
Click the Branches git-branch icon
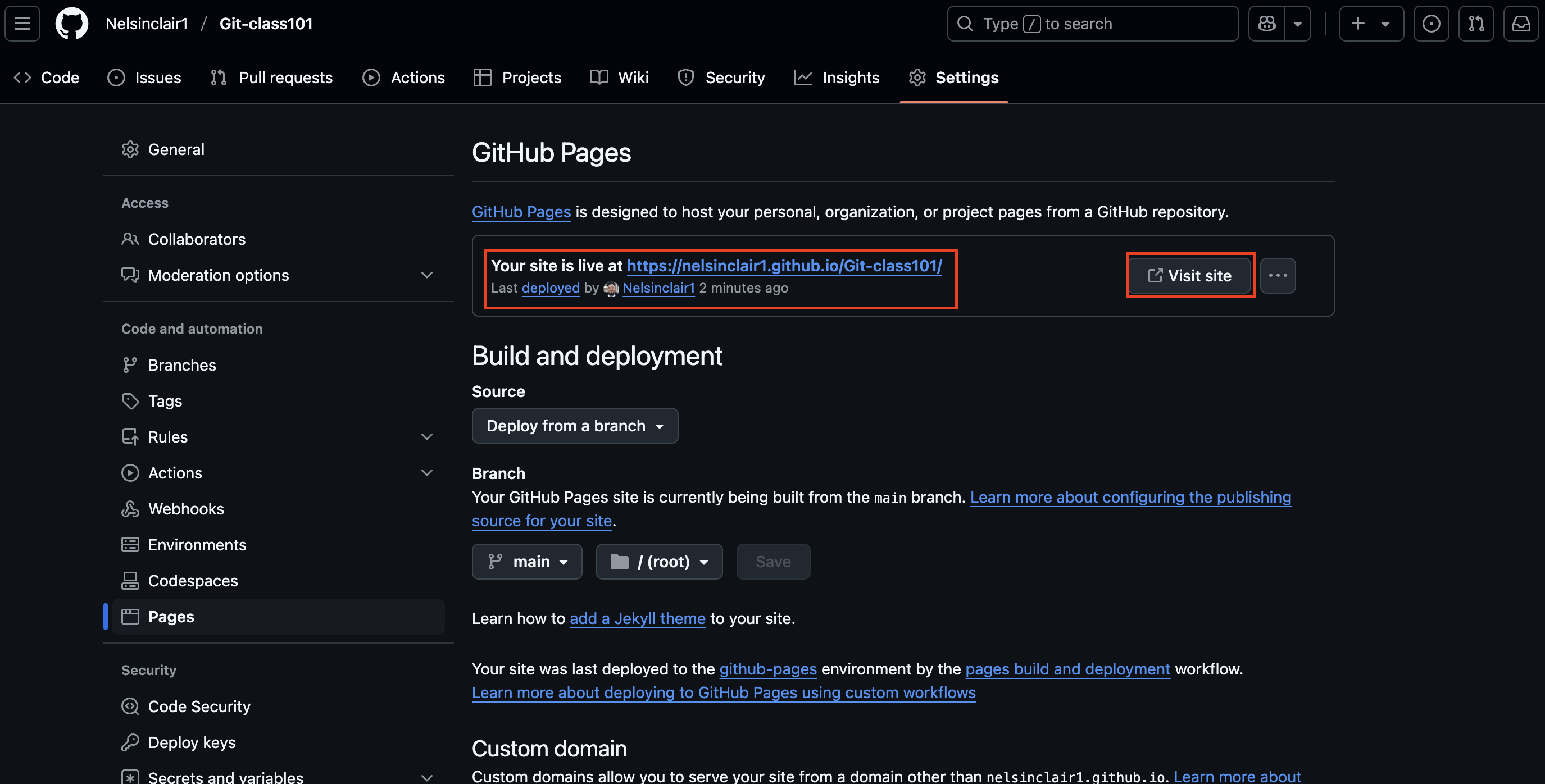[x=130, y=365]
